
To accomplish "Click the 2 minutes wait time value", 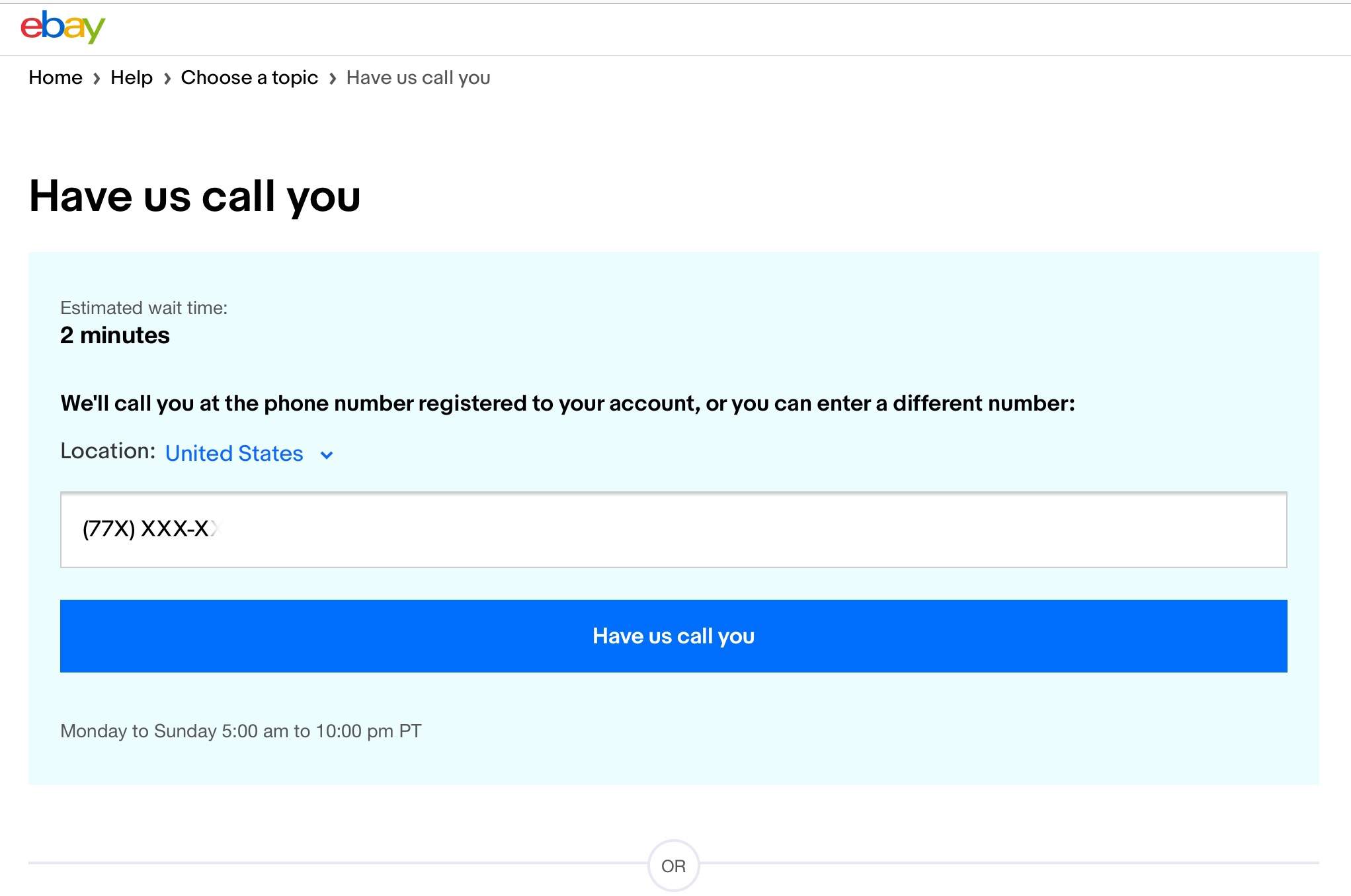I will [x=115, y=335].
